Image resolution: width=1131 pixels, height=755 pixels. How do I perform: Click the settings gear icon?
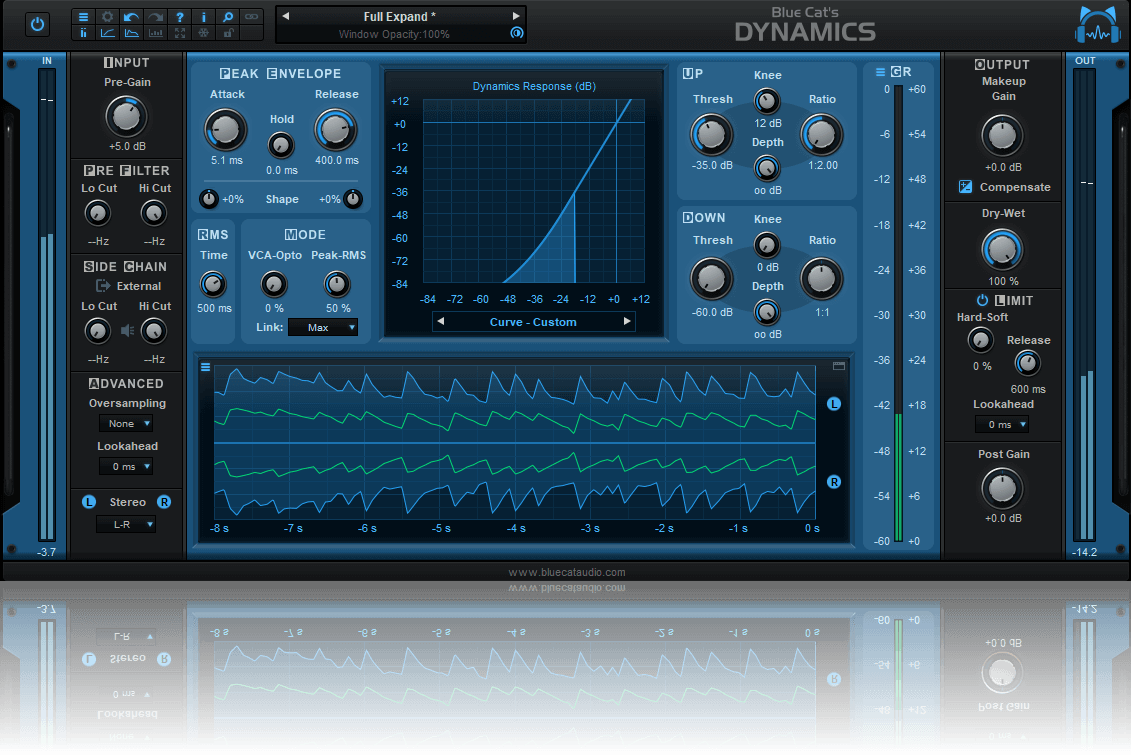coord(107,16)
